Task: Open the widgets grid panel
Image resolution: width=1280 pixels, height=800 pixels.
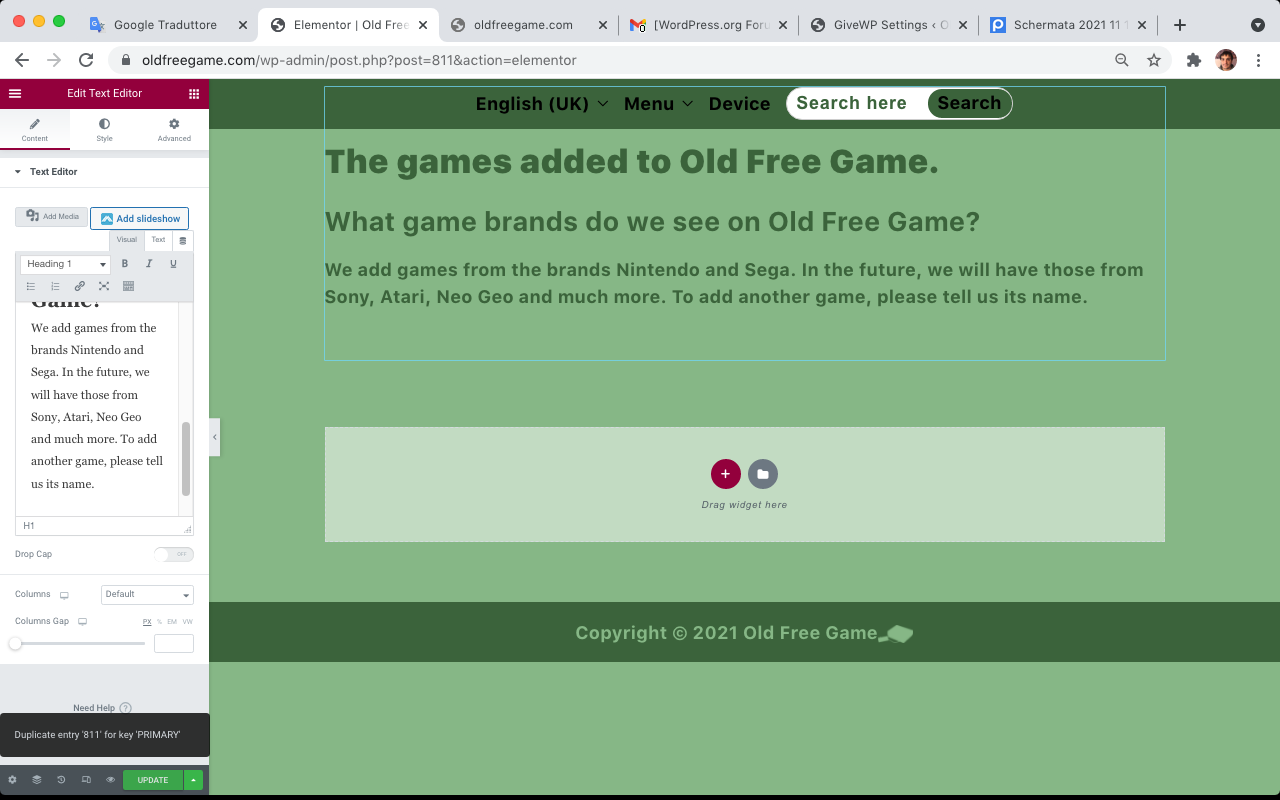Action: 194,93
